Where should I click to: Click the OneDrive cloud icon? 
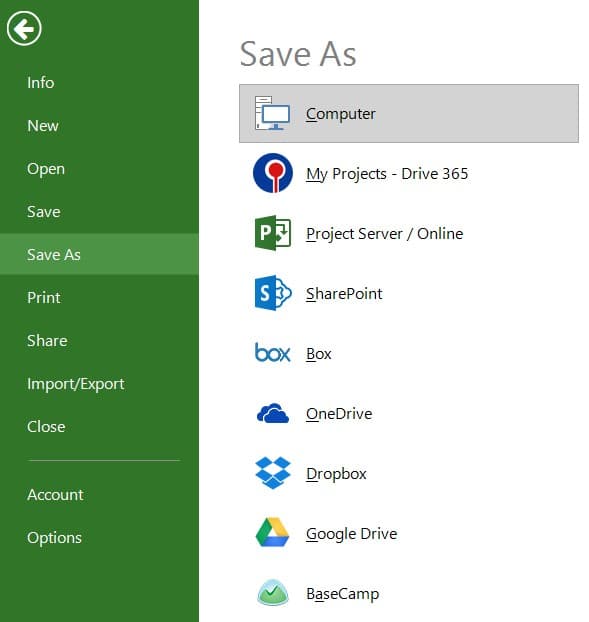(272, 413)
